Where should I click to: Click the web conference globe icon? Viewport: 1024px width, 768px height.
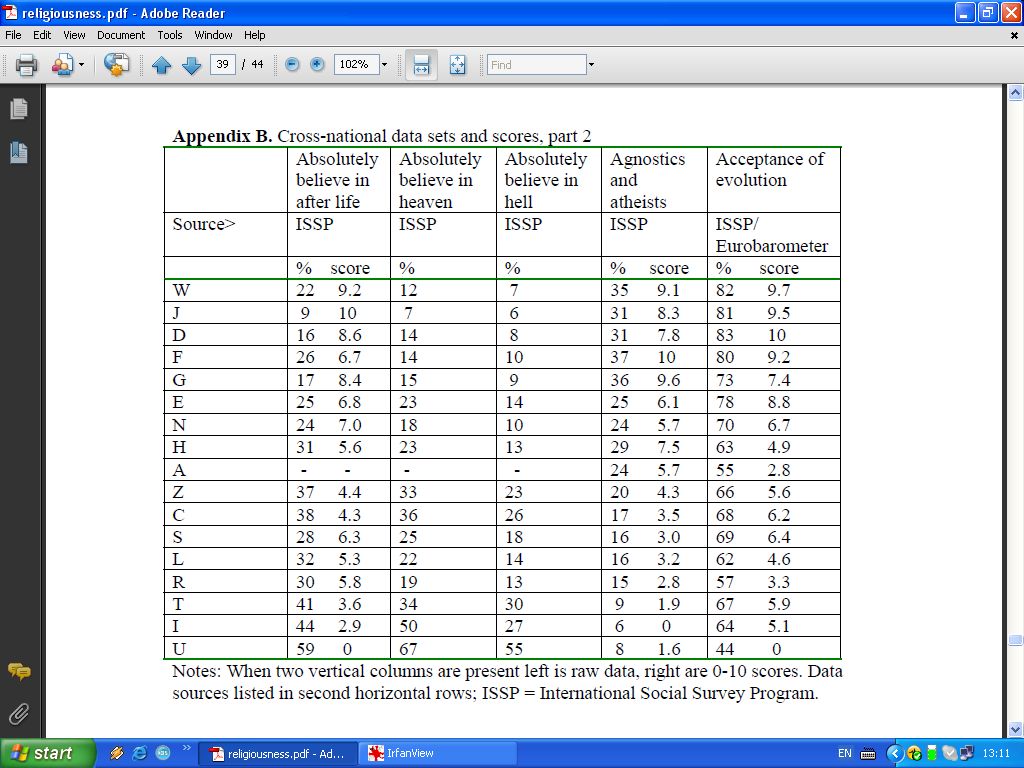[117, 65]
